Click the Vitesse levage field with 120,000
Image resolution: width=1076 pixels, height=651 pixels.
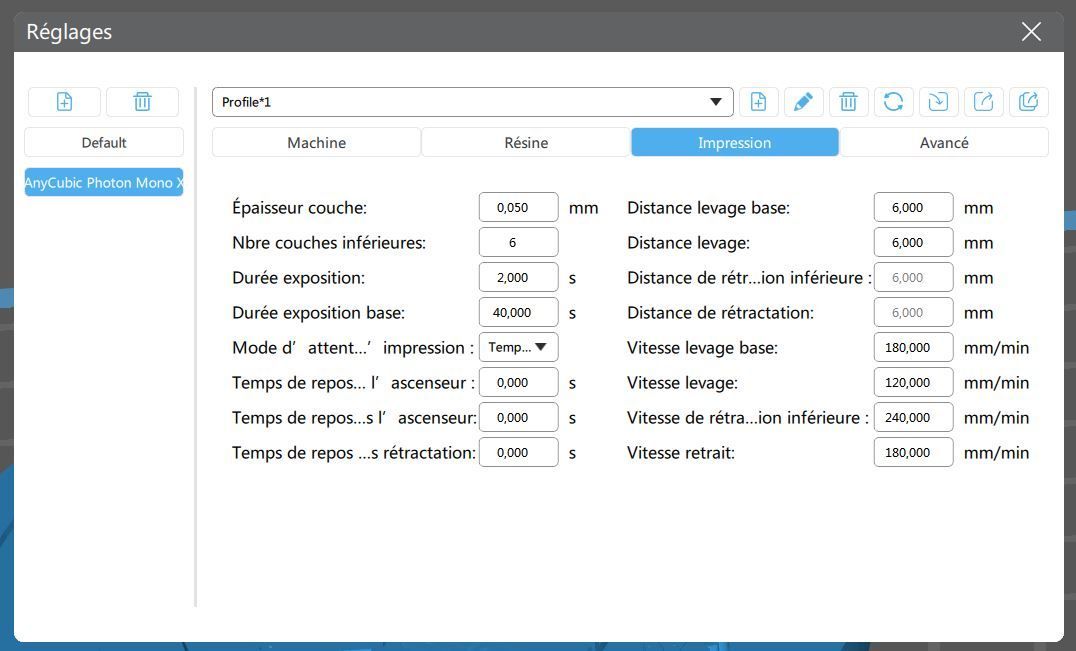coord(913,382)
